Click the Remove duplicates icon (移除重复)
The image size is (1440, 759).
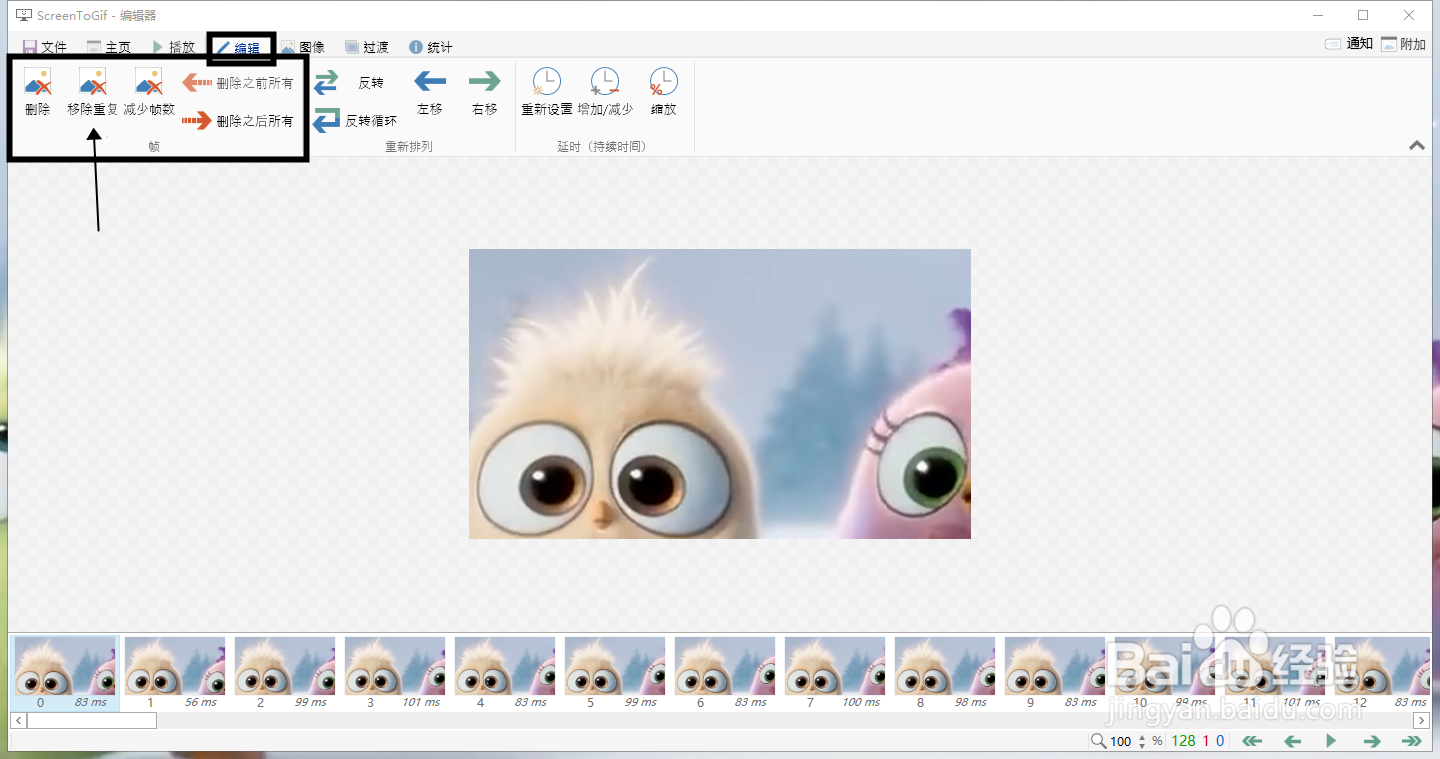93,82
